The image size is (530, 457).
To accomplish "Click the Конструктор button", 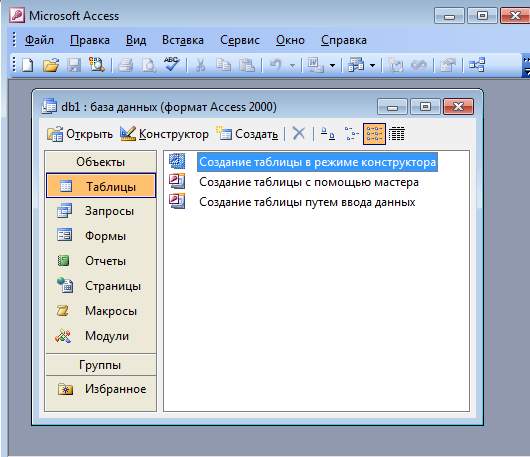I will (x=165, y=134).
